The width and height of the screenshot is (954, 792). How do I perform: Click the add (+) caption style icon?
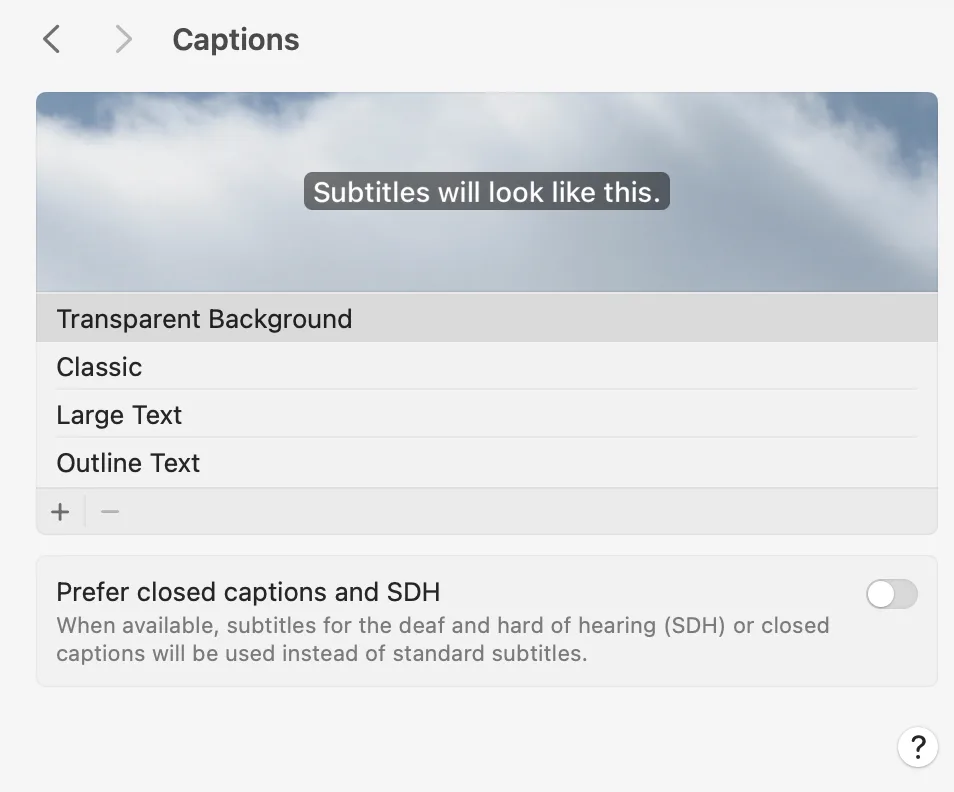[x=60, y=511]
